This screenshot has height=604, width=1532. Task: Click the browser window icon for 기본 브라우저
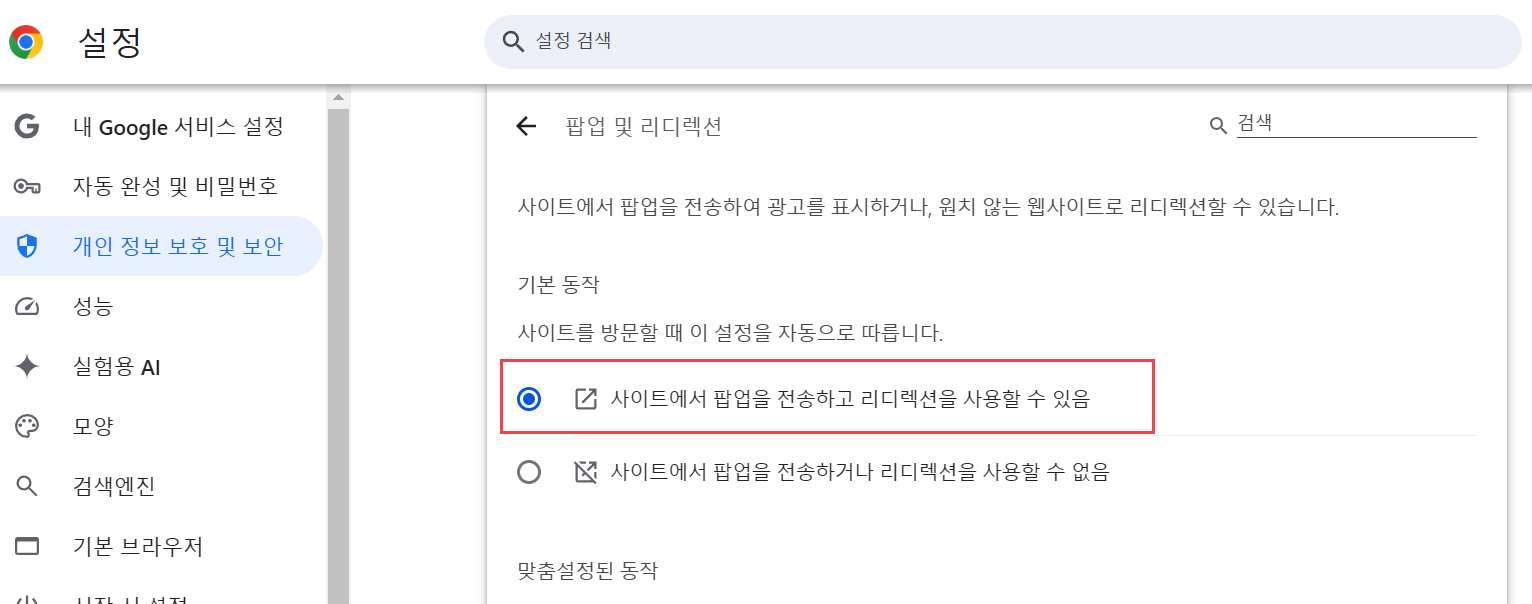pos(27,547)
